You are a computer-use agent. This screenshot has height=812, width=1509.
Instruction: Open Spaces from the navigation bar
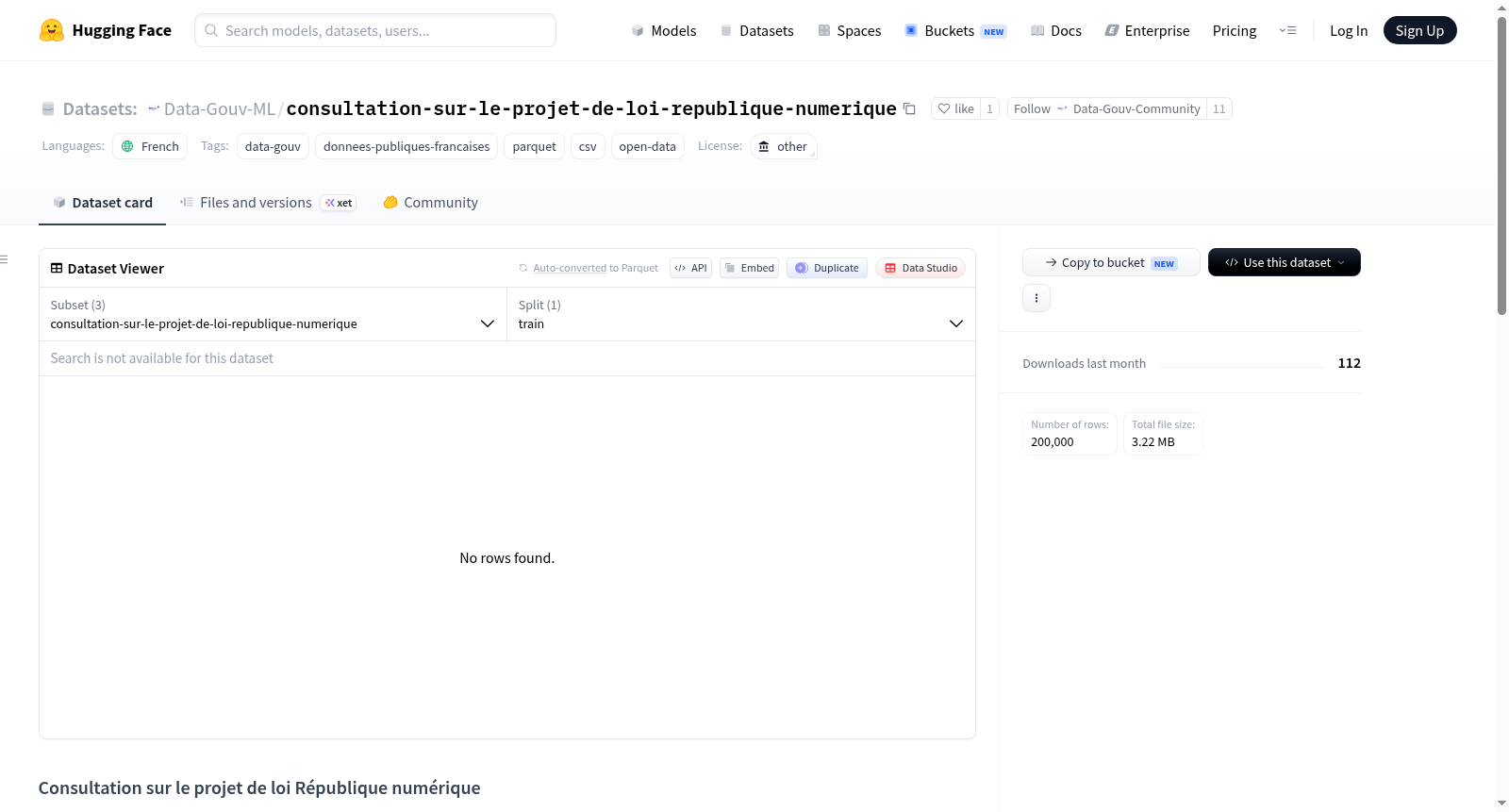click(850, 30)
